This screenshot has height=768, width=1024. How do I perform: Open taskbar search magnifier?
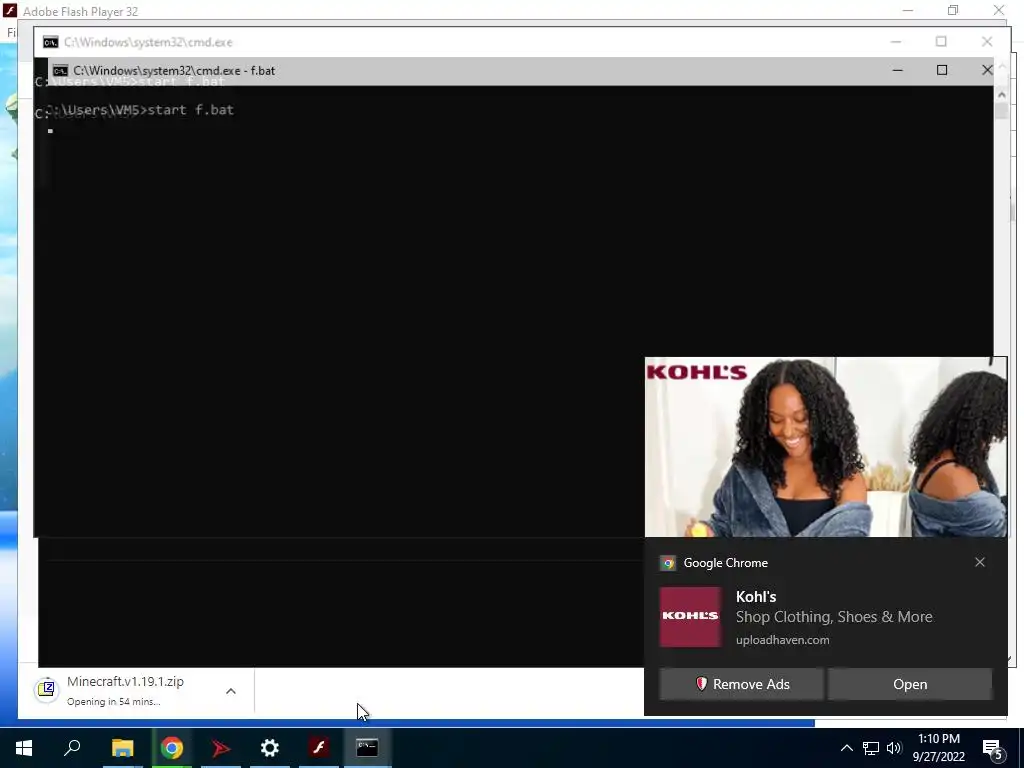[x=72, y=748]
